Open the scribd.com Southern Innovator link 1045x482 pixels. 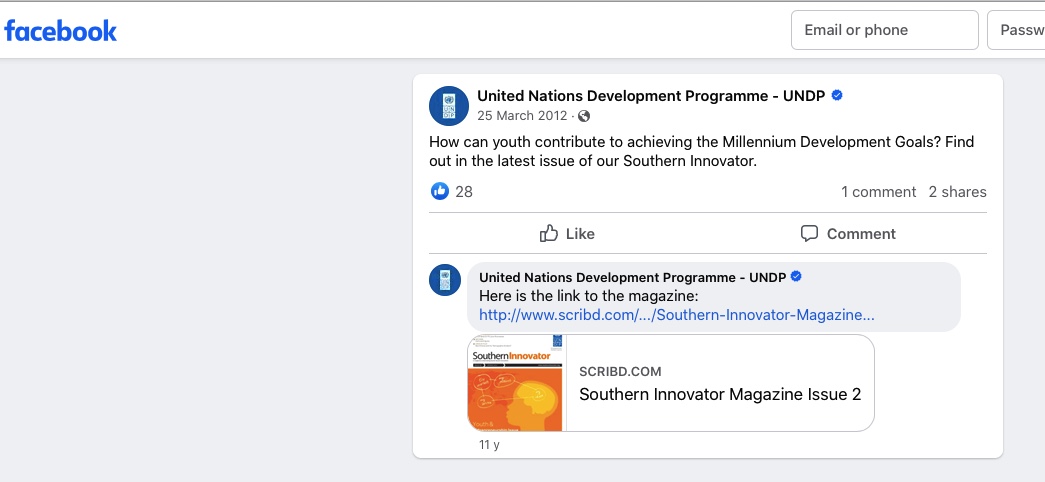pyautogui.click(x=677, y=314)
